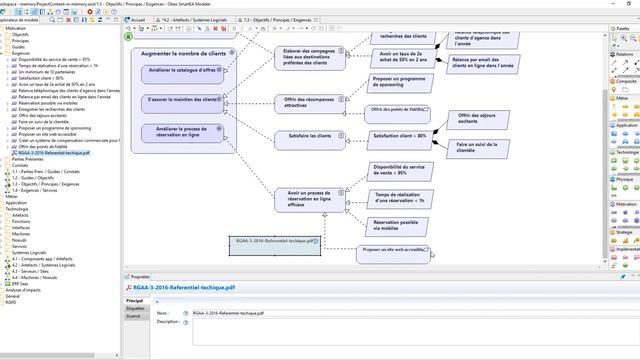The image size is (640, 360).
Task: Select 'RGAA-3-2016-Referentiel-techique.pdf' in the tree
Action: [x=54, y=153]
